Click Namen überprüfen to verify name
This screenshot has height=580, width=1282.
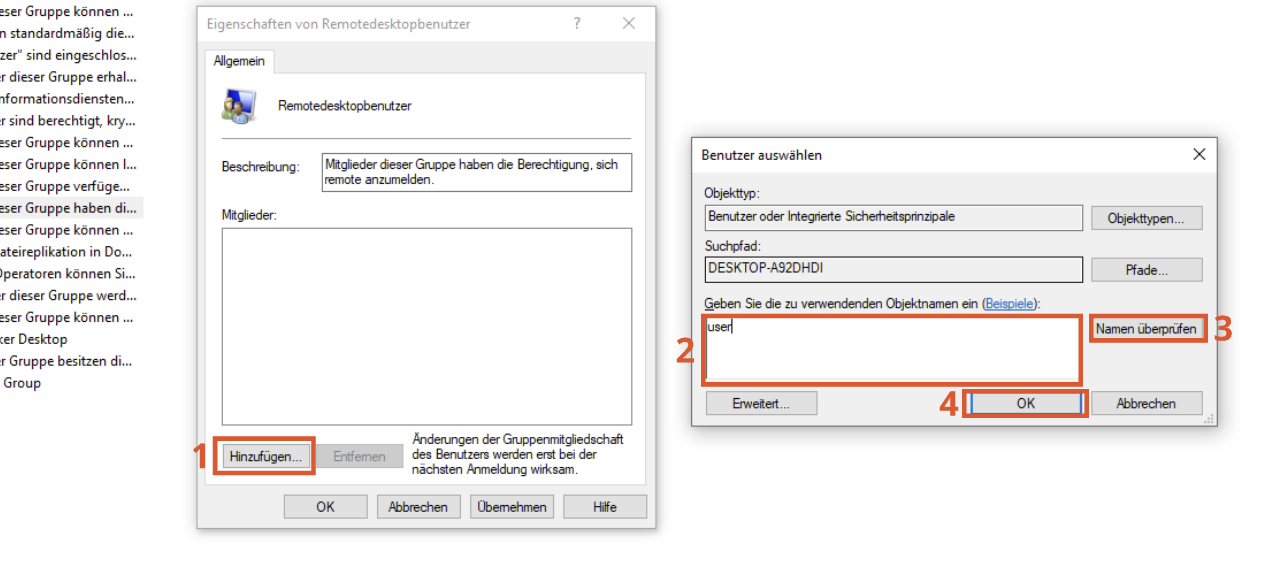pos(1146,329)
